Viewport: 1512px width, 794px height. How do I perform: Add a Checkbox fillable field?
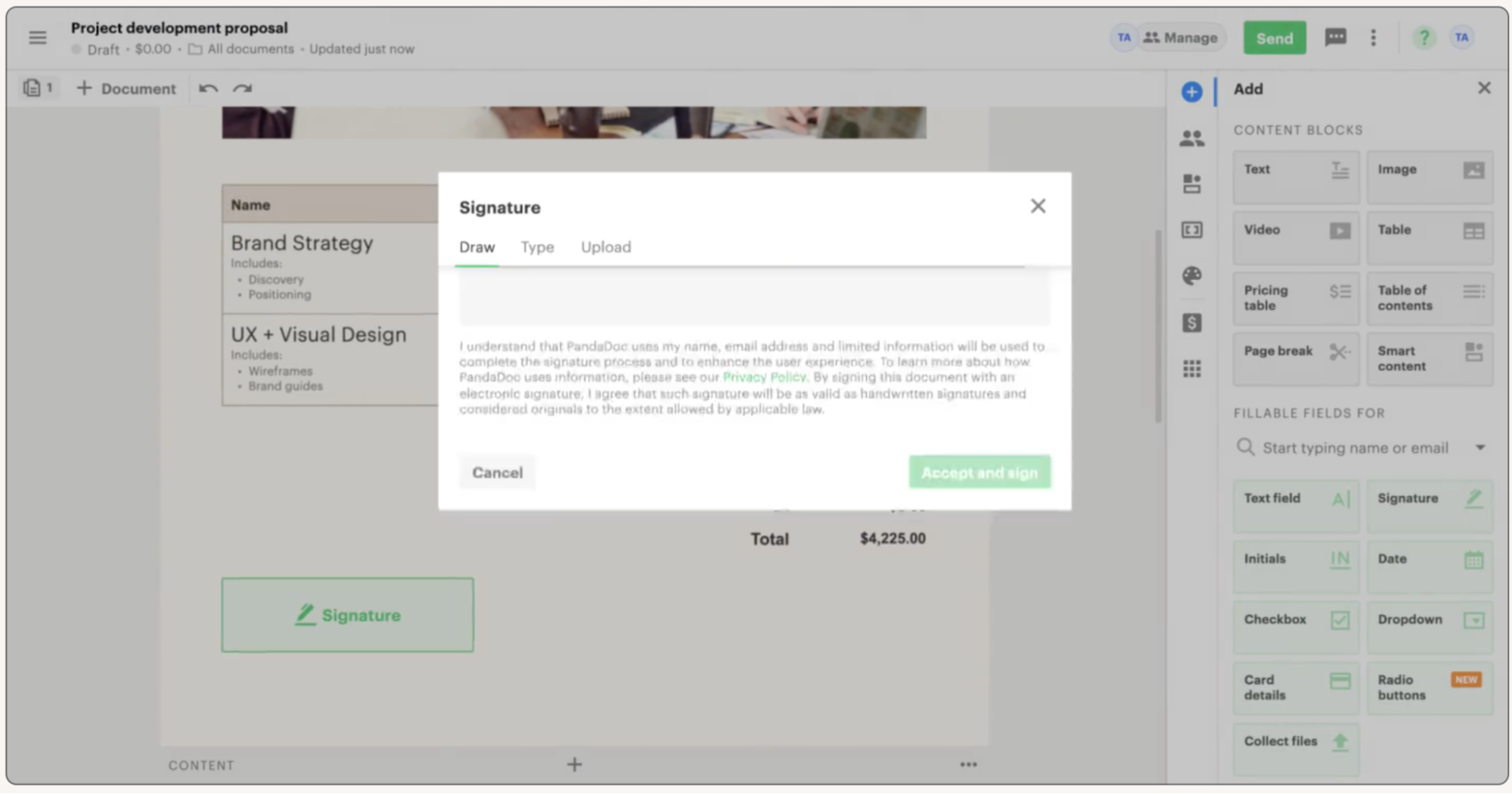(x=1295, y=627)
